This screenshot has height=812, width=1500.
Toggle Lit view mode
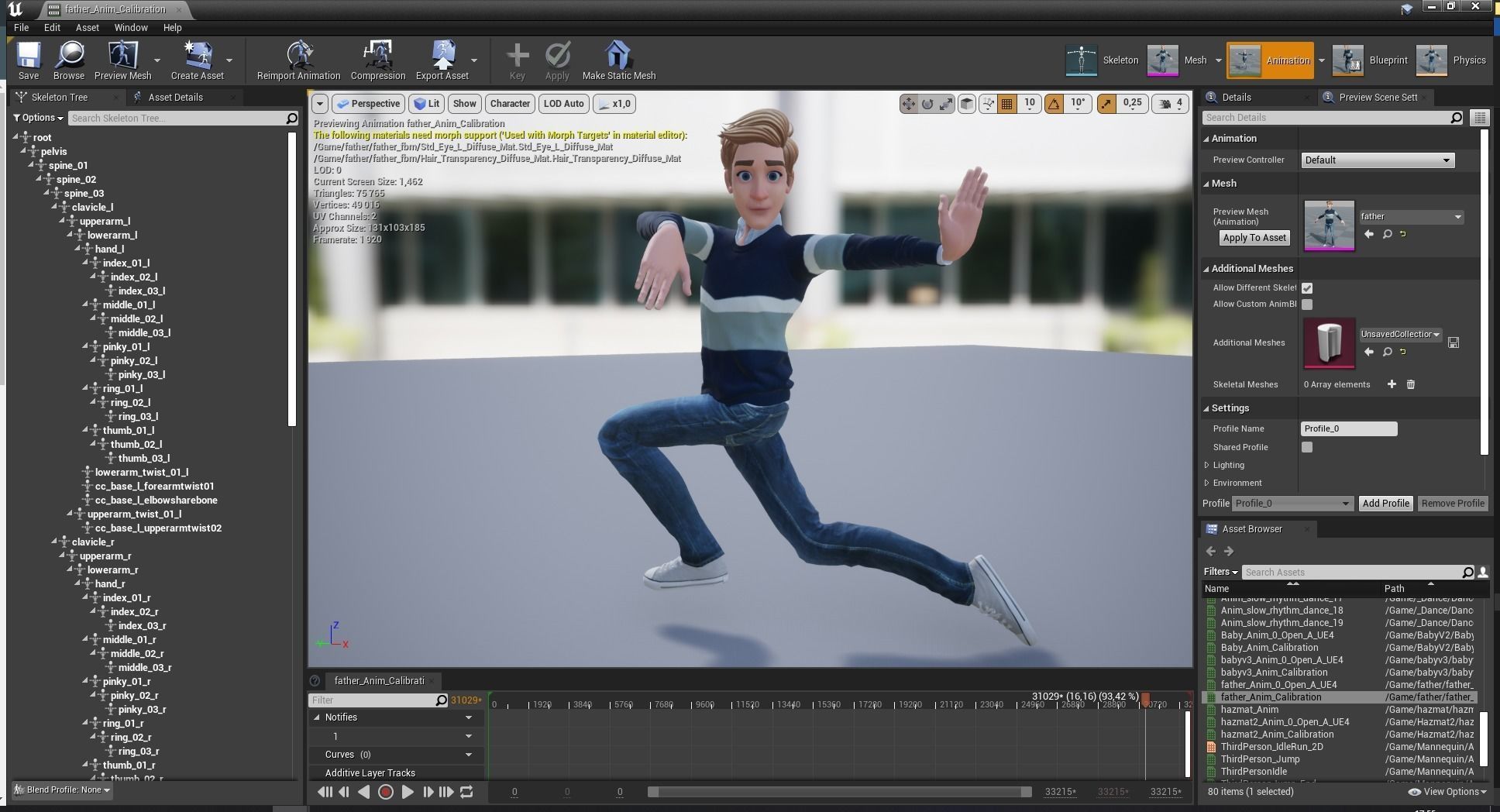click(427, 103)
